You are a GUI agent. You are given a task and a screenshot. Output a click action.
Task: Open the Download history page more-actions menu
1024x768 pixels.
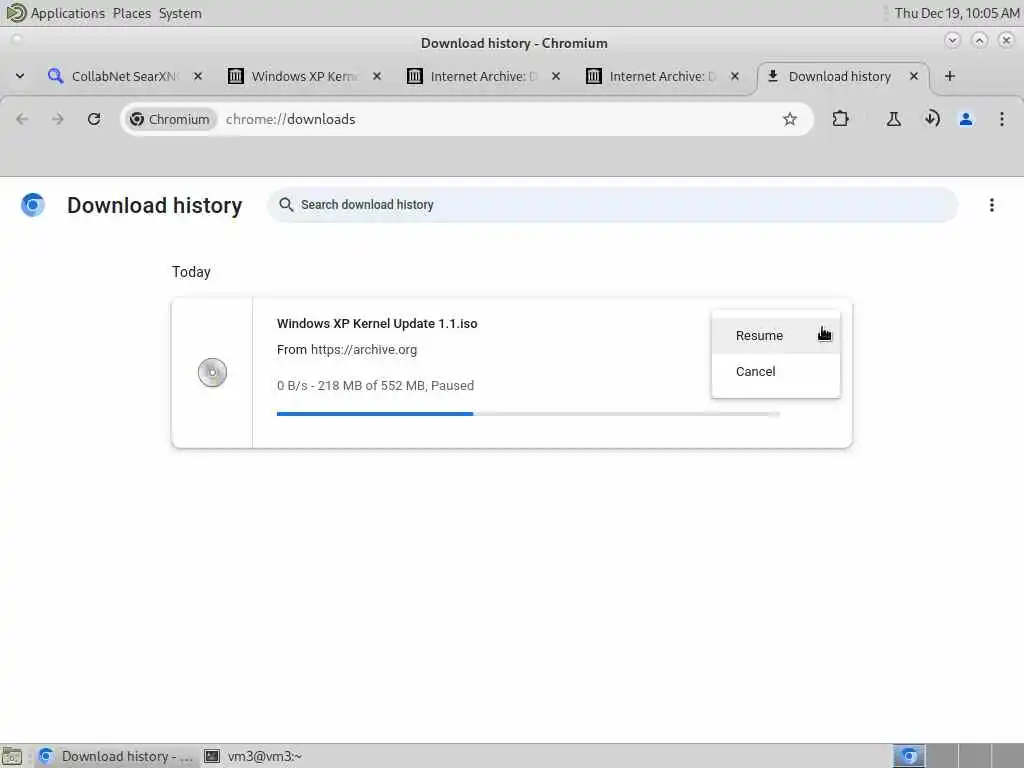[991, 205]
